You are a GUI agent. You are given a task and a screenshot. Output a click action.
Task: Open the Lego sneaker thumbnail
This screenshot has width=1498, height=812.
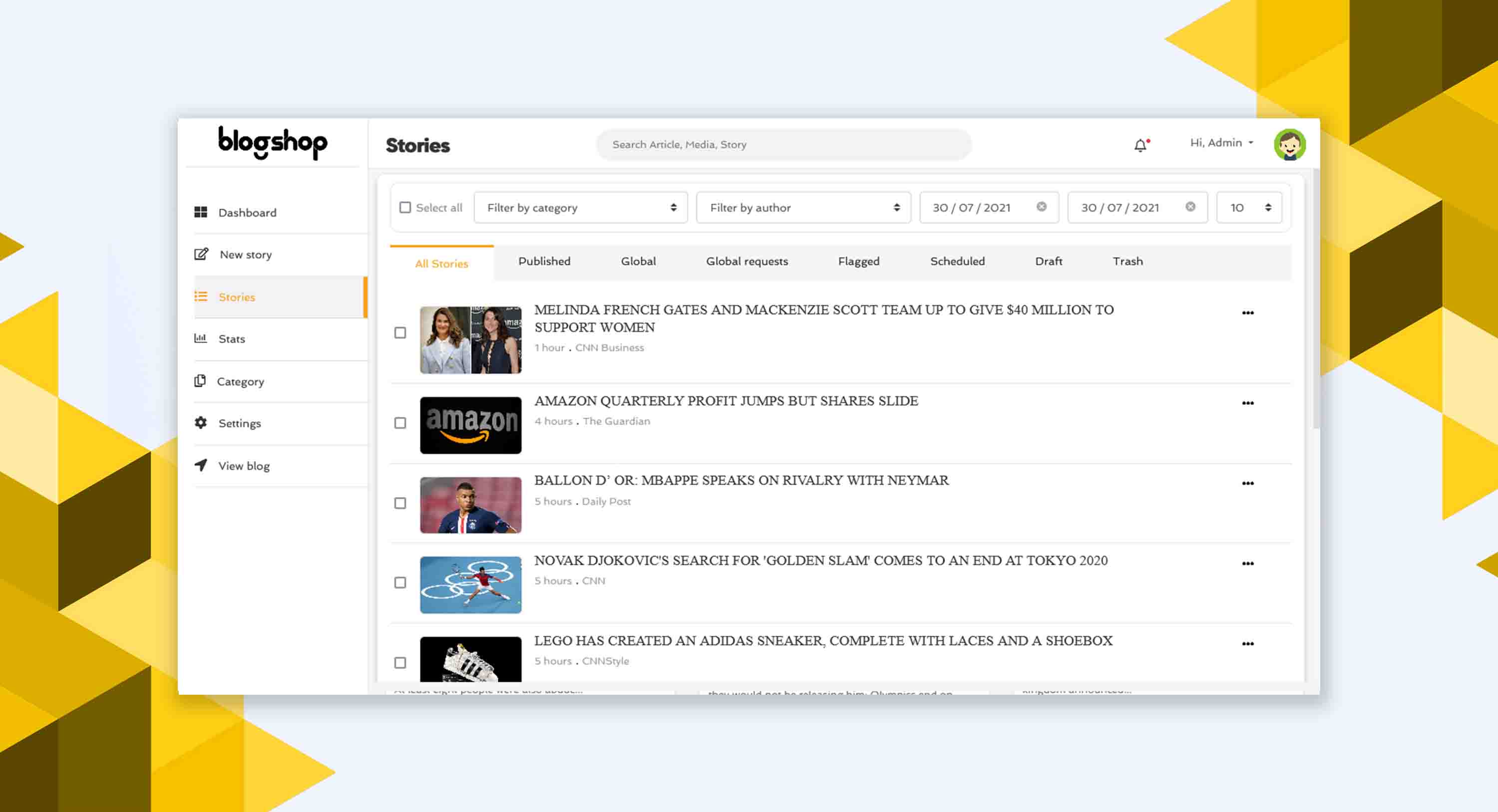pyautogui.click(x=470, y=659)
